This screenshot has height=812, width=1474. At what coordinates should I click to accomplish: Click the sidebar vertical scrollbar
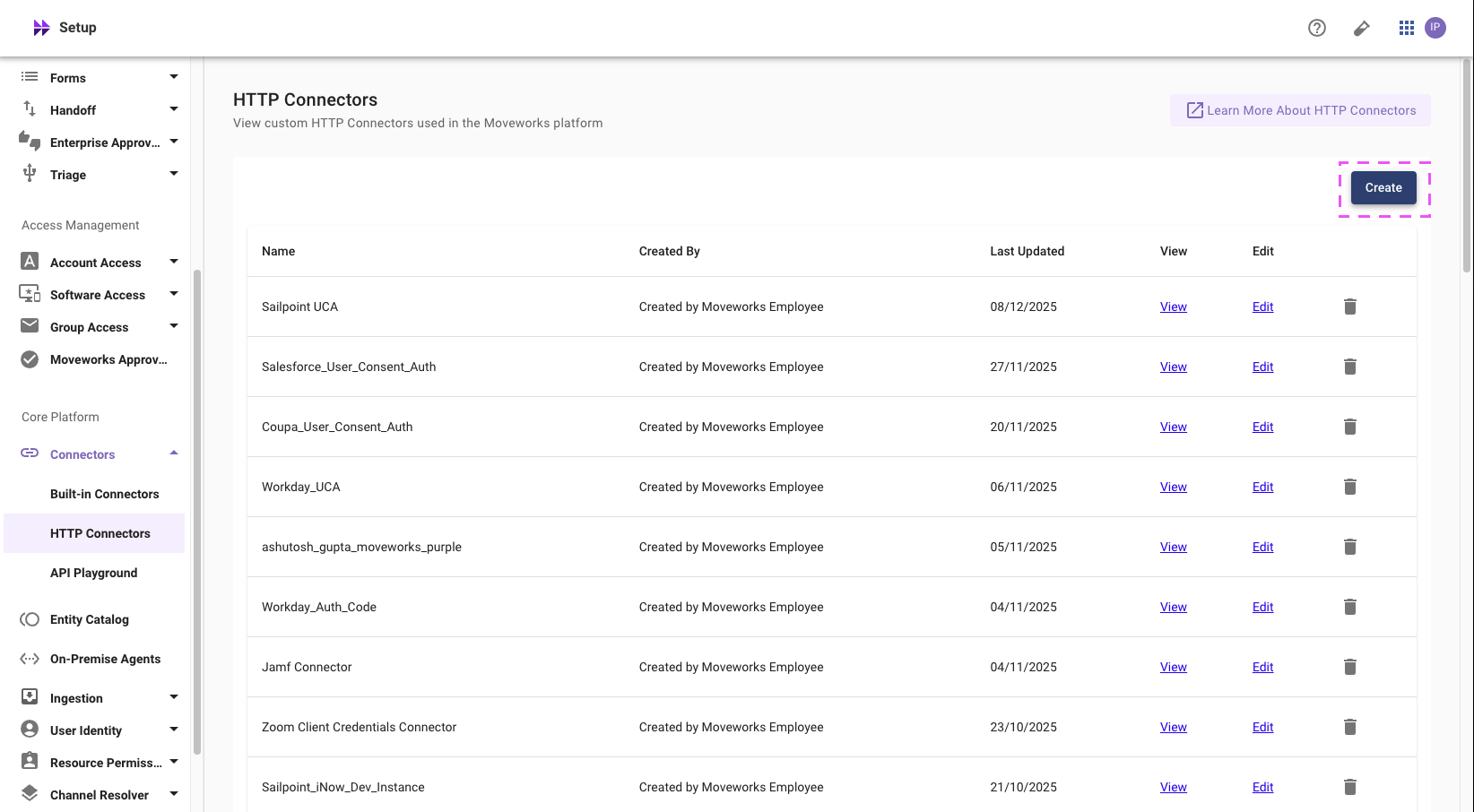click(196, 513)
